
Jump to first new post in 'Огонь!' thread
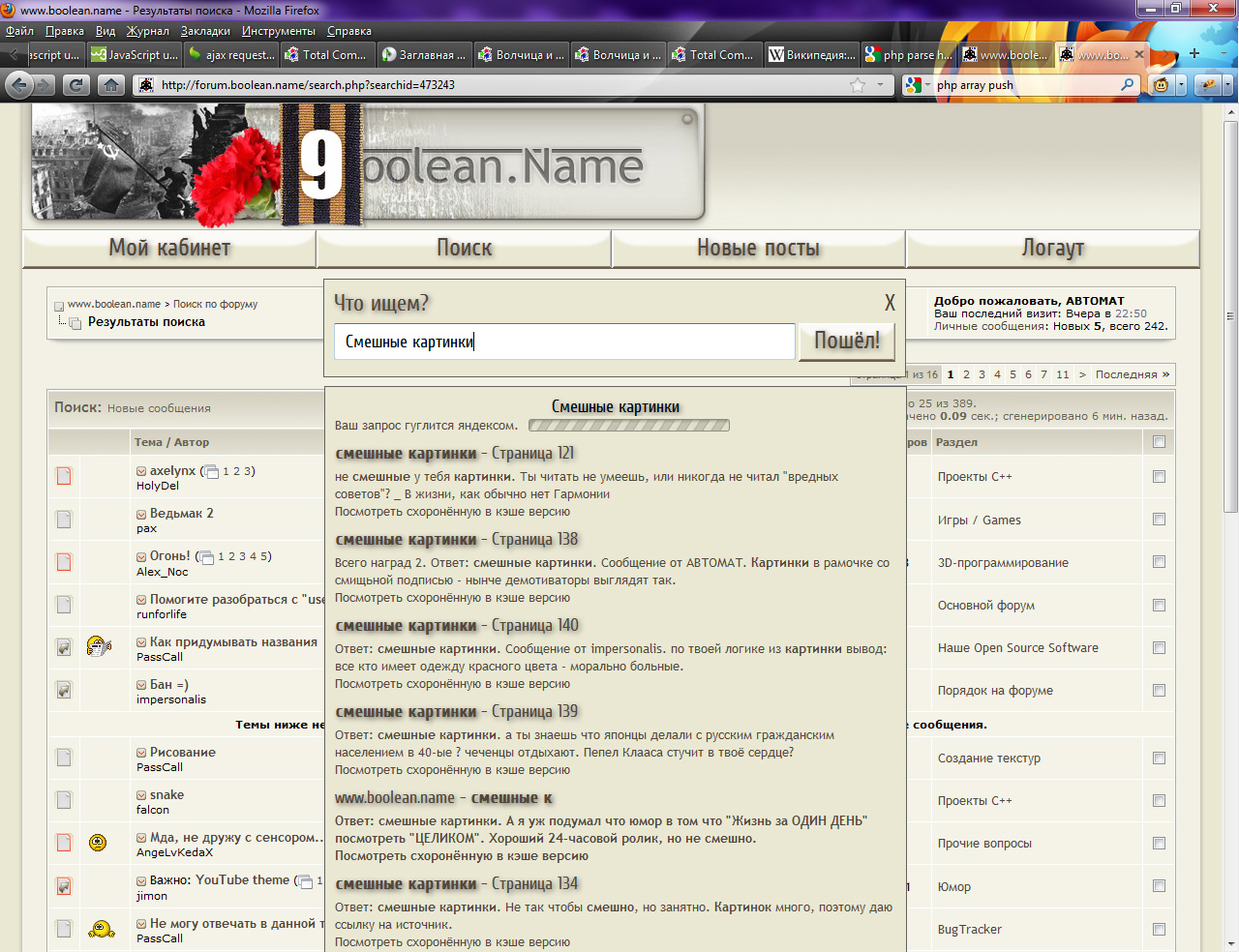click(x=142, y=557)
